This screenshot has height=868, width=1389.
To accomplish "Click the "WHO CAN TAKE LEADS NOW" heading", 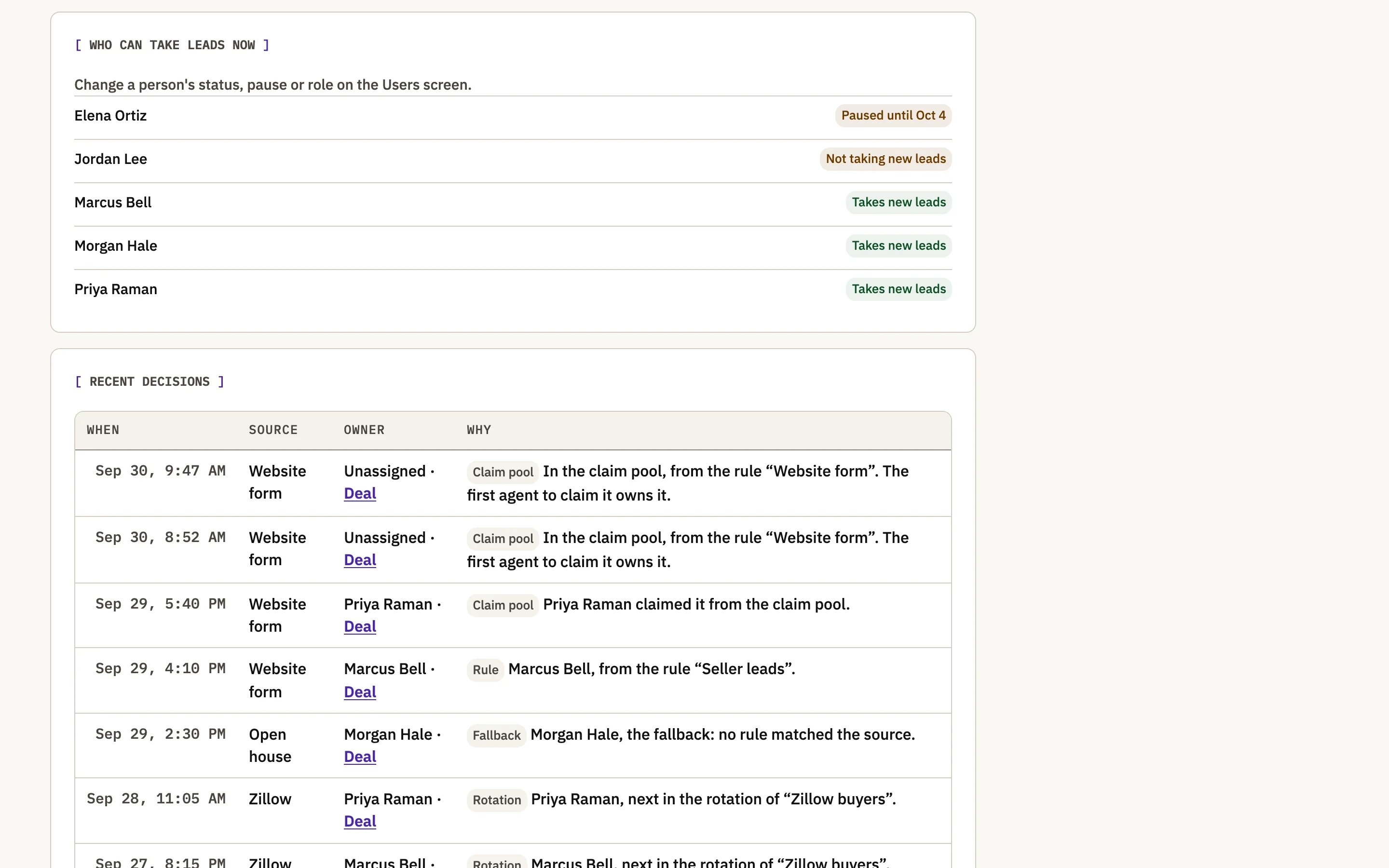I will click(172, 45).
